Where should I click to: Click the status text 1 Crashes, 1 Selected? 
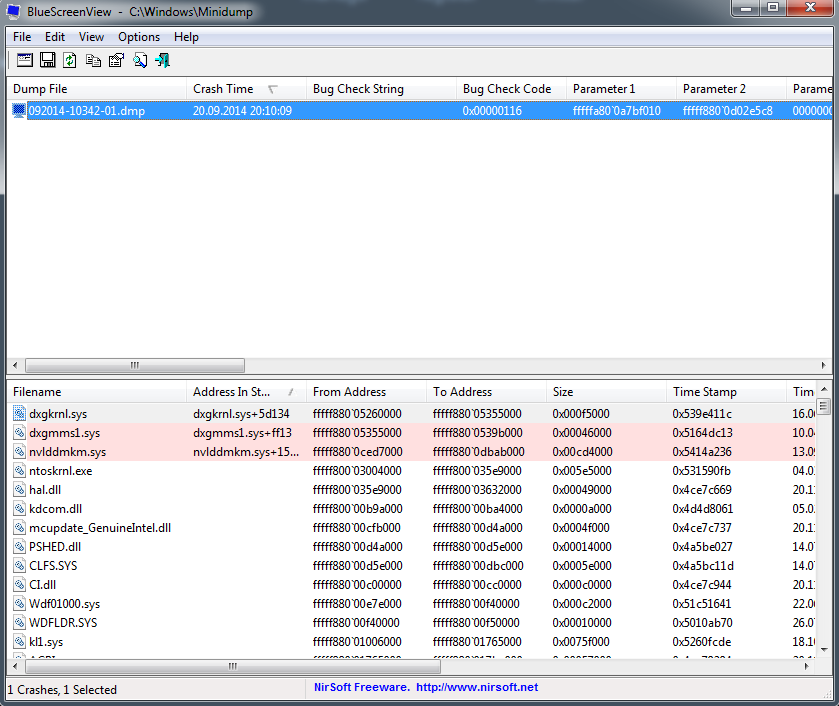coord(62,690)
